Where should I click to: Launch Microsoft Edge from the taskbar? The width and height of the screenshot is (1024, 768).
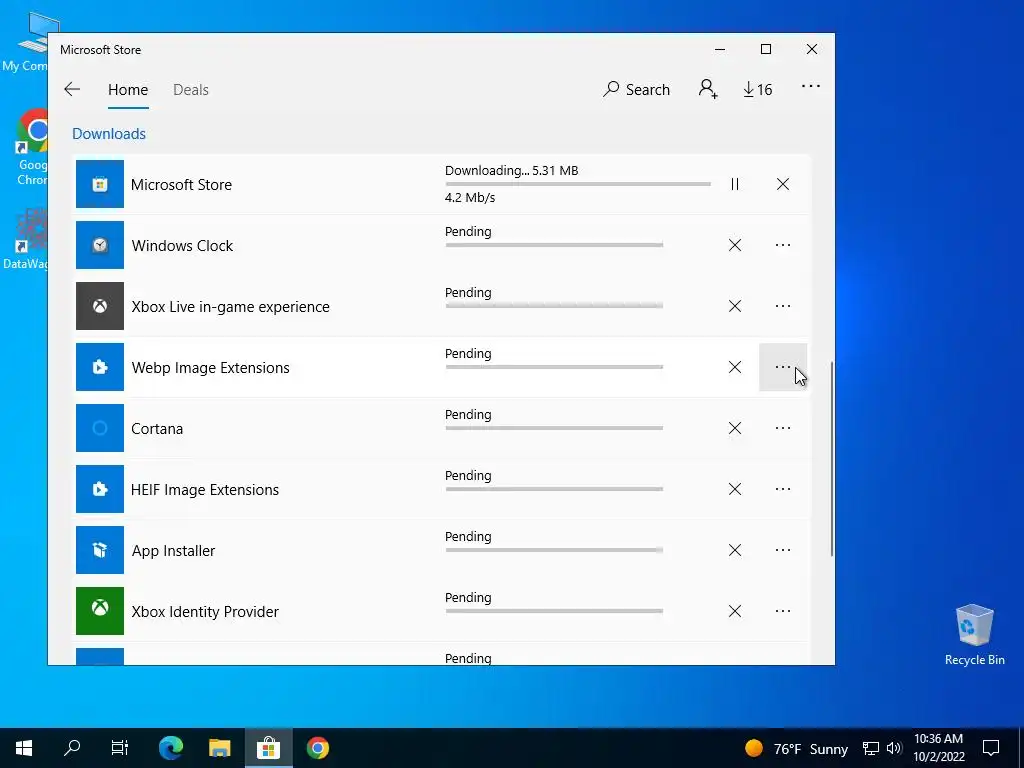[171, 748]
